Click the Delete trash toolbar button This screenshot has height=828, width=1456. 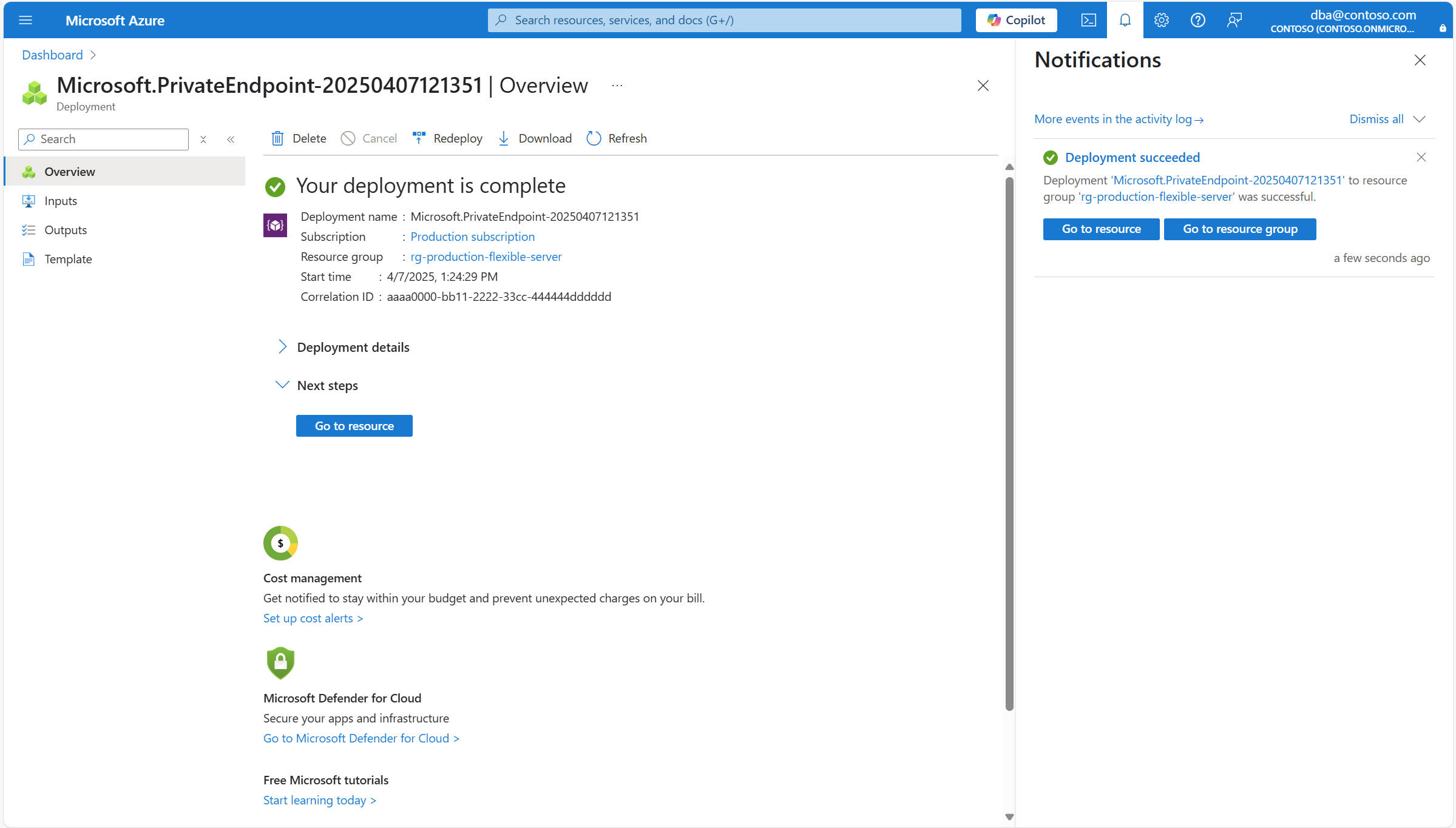[299, 138]
